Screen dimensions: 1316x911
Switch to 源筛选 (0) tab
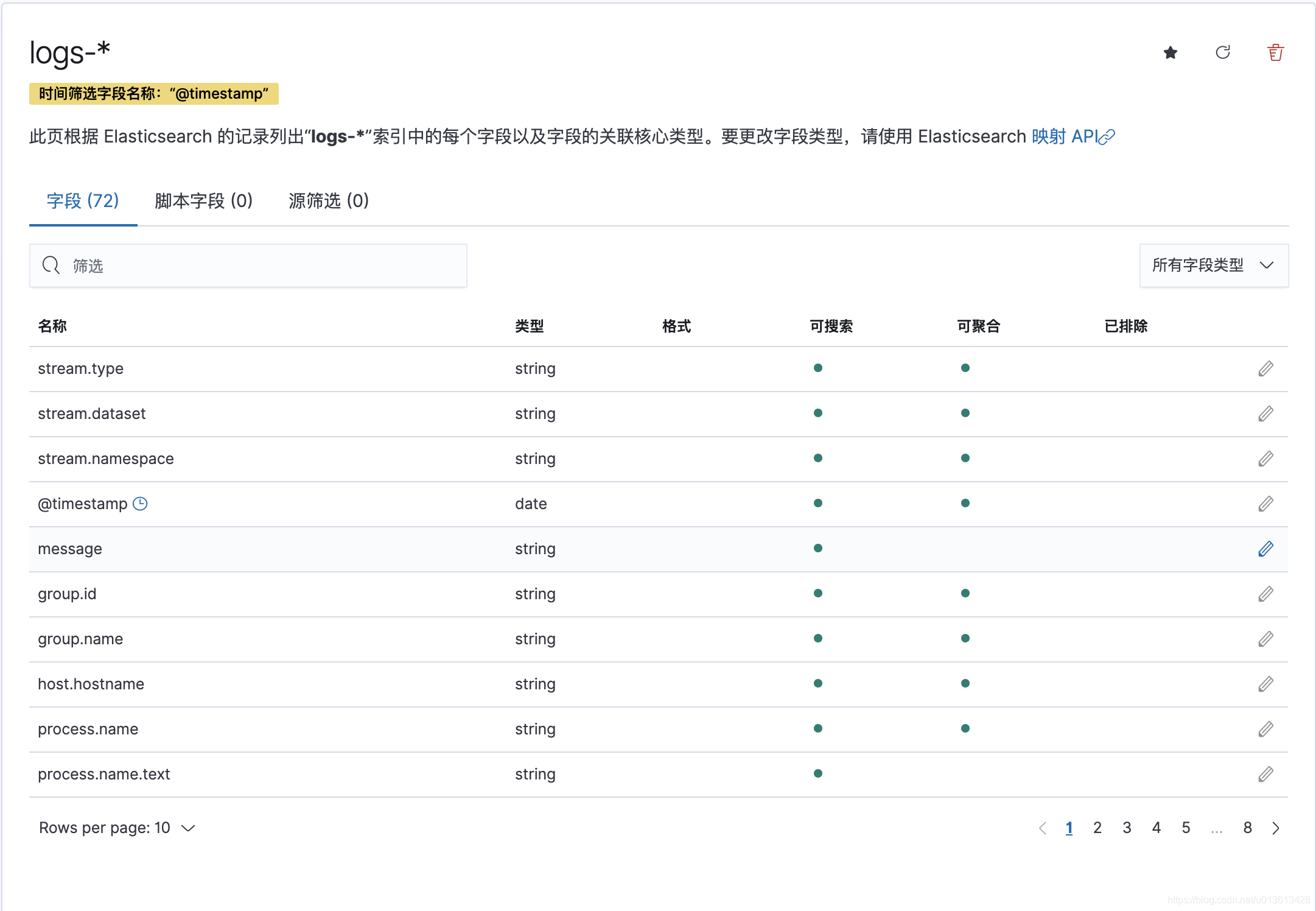click(329, 201)
